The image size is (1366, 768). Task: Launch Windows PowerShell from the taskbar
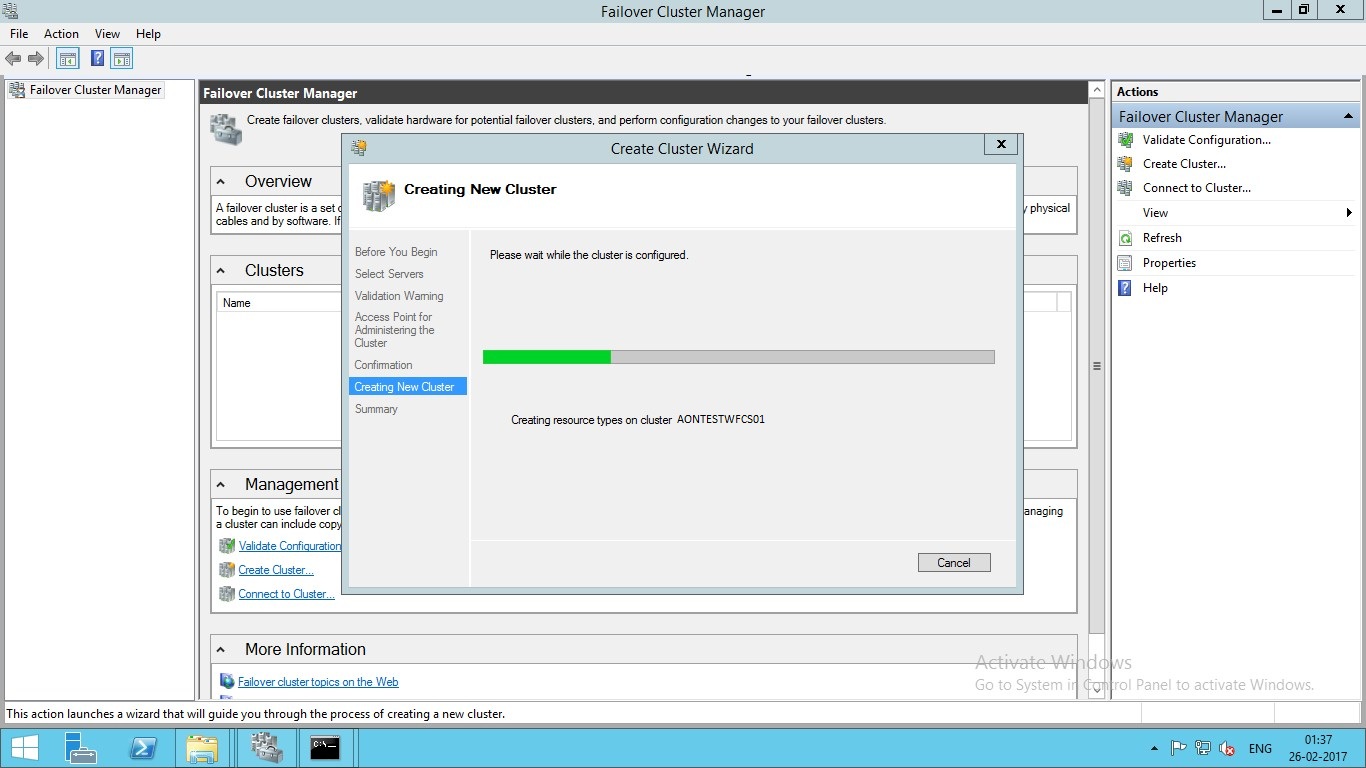point(141,748)
